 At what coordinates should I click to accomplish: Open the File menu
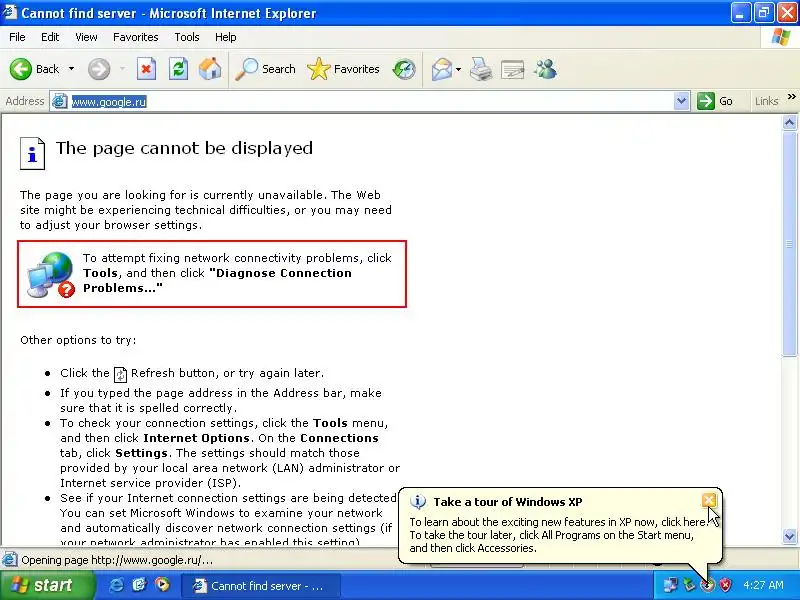[17, 37]
